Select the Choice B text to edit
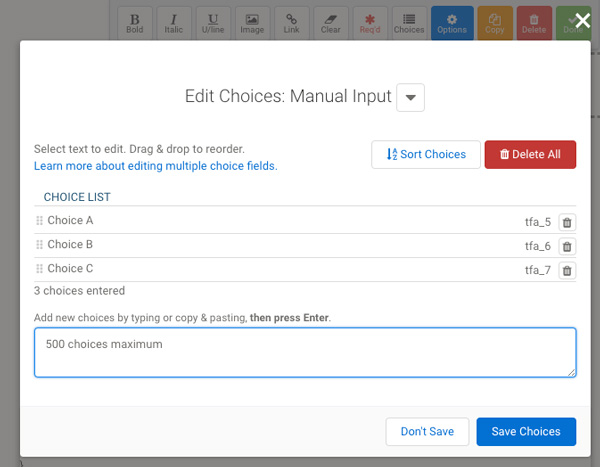Image resolution: width=600 pixels, height=467 pixels. 70,245
